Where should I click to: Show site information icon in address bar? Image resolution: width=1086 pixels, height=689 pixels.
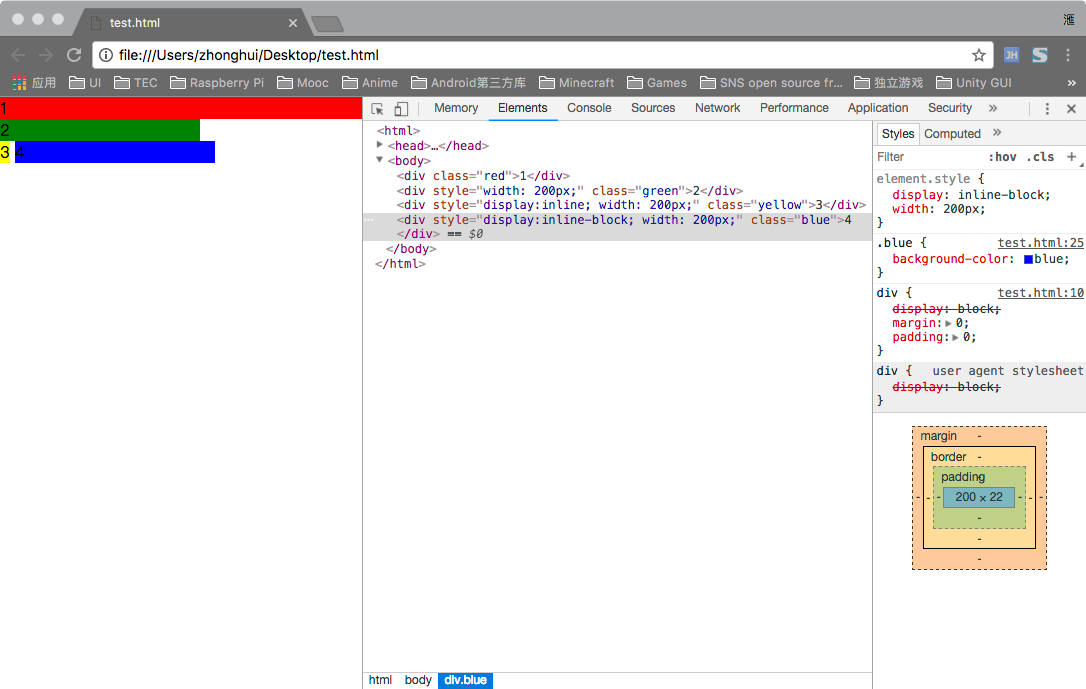tap(106, 55)
